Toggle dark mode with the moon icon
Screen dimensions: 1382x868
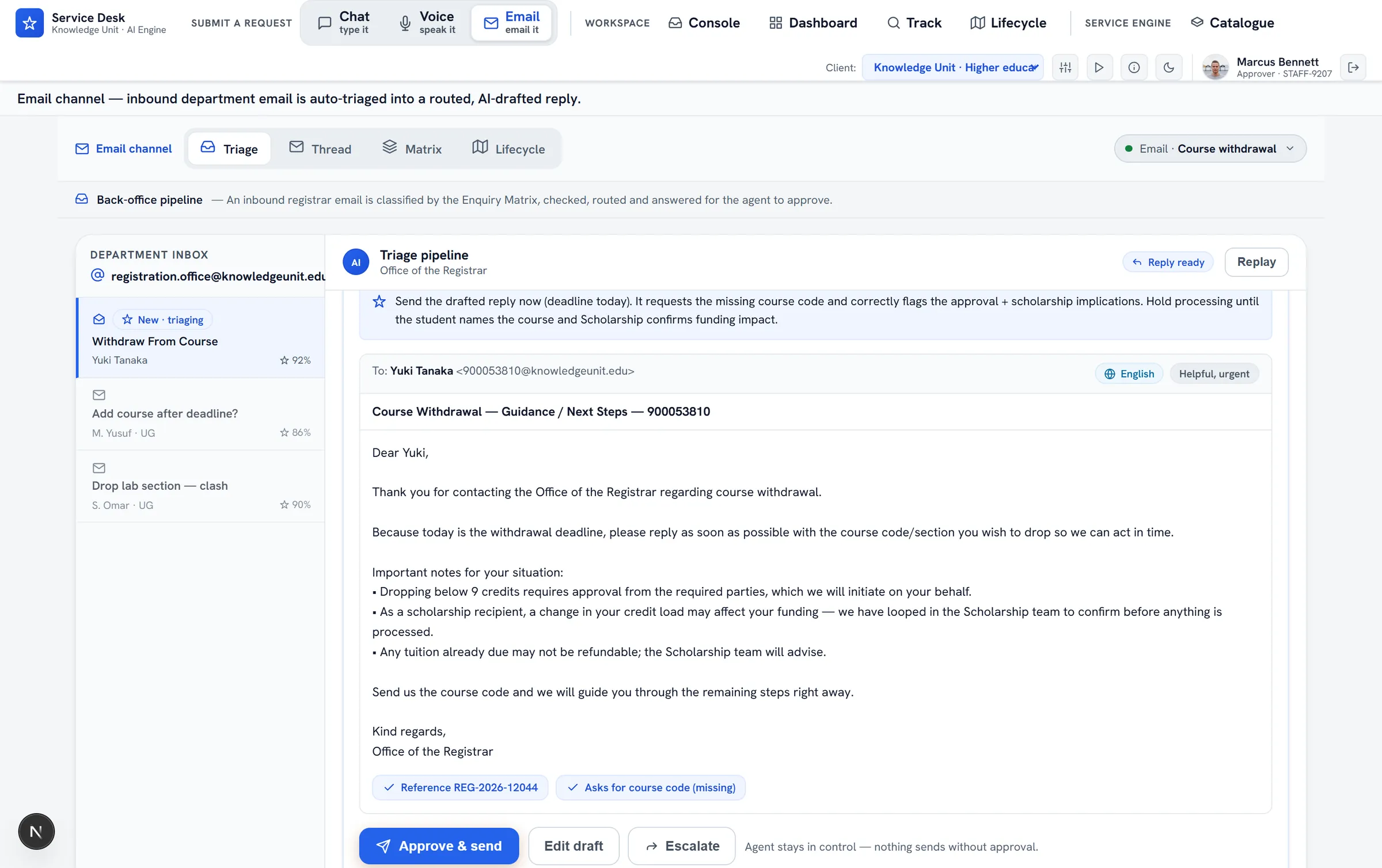(x=1169, y=67)
